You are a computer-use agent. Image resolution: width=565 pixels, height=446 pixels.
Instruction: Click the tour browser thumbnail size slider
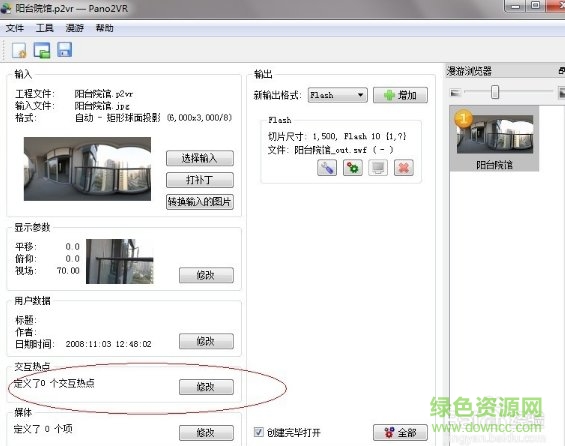coord(495,92)
